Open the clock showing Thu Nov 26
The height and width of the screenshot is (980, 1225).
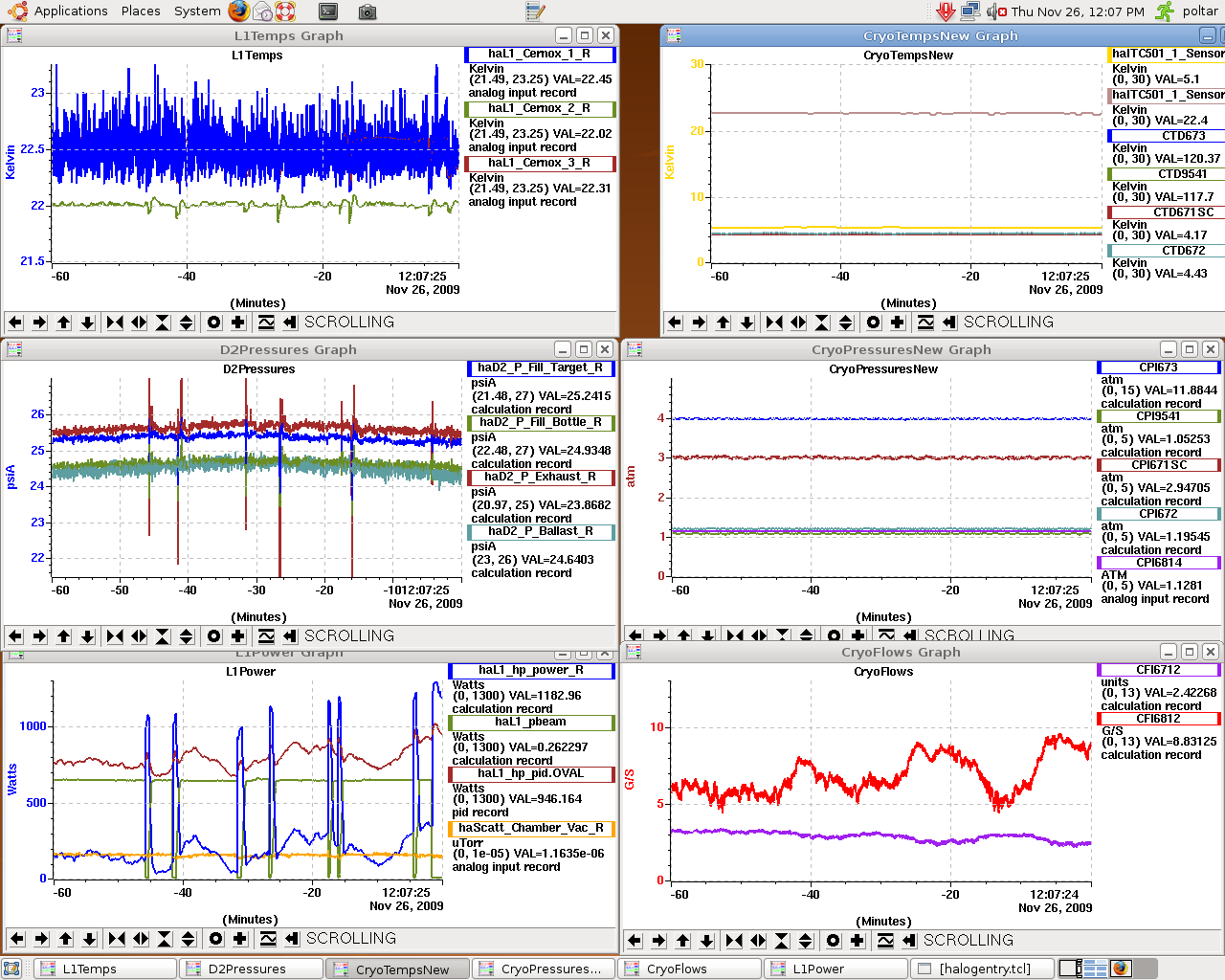click(1078, 11)
